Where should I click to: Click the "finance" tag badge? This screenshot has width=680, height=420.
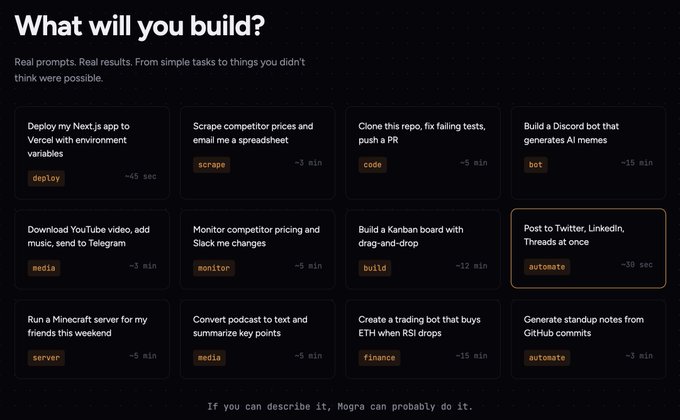pos(380,356)
